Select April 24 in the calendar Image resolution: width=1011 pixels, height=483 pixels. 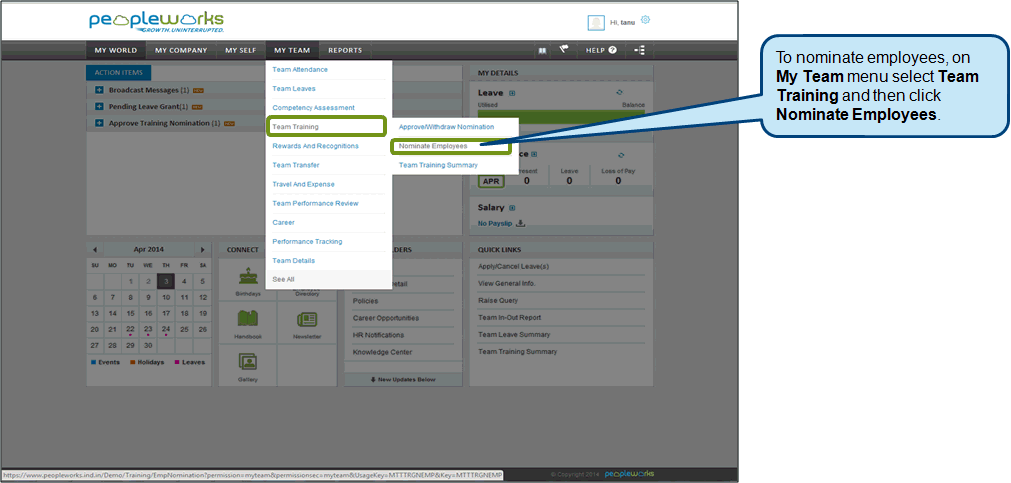tap(166, 329)
